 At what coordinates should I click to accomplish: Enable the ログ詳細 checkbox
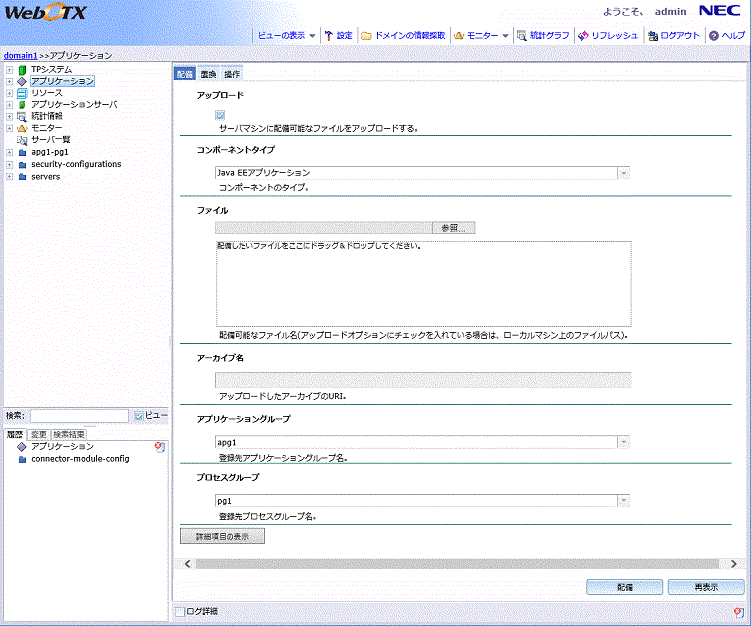pyautogui.click(x=180, y=610)
